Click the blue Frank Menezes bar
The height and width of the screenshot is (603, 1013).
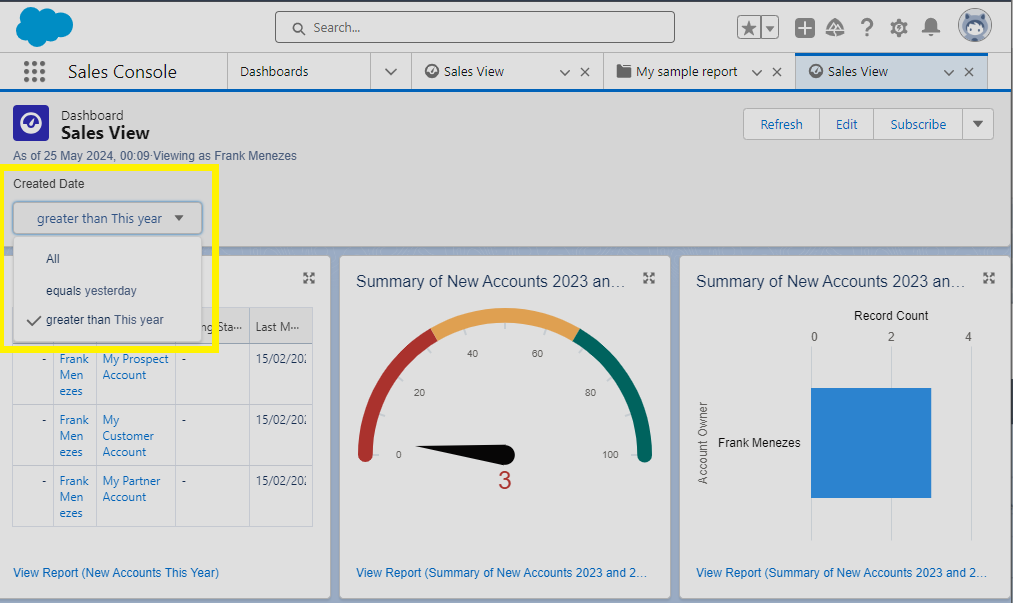[x=871, y=443]
